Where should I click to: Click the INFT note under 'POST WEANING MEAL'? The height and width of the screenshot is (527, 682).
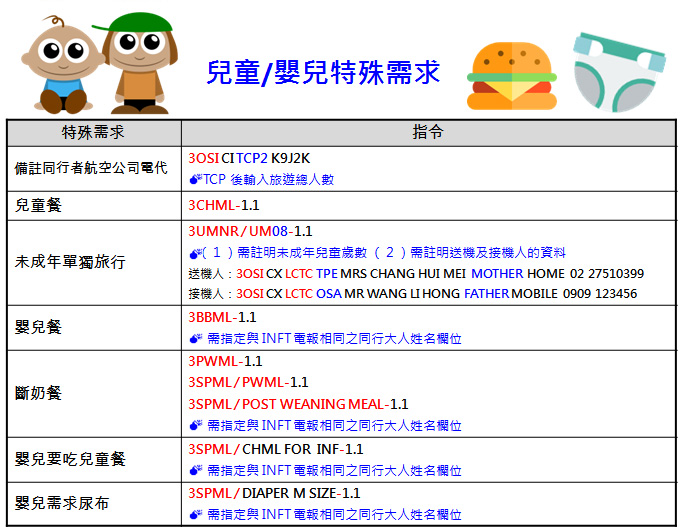click(334, 425)
